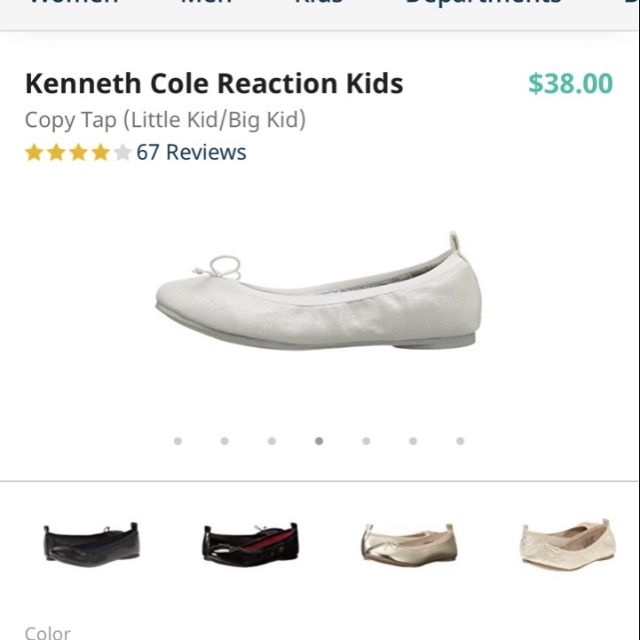Select the second image carousel dot
This screenshot has width=640, height=640.
click(225, 440)
